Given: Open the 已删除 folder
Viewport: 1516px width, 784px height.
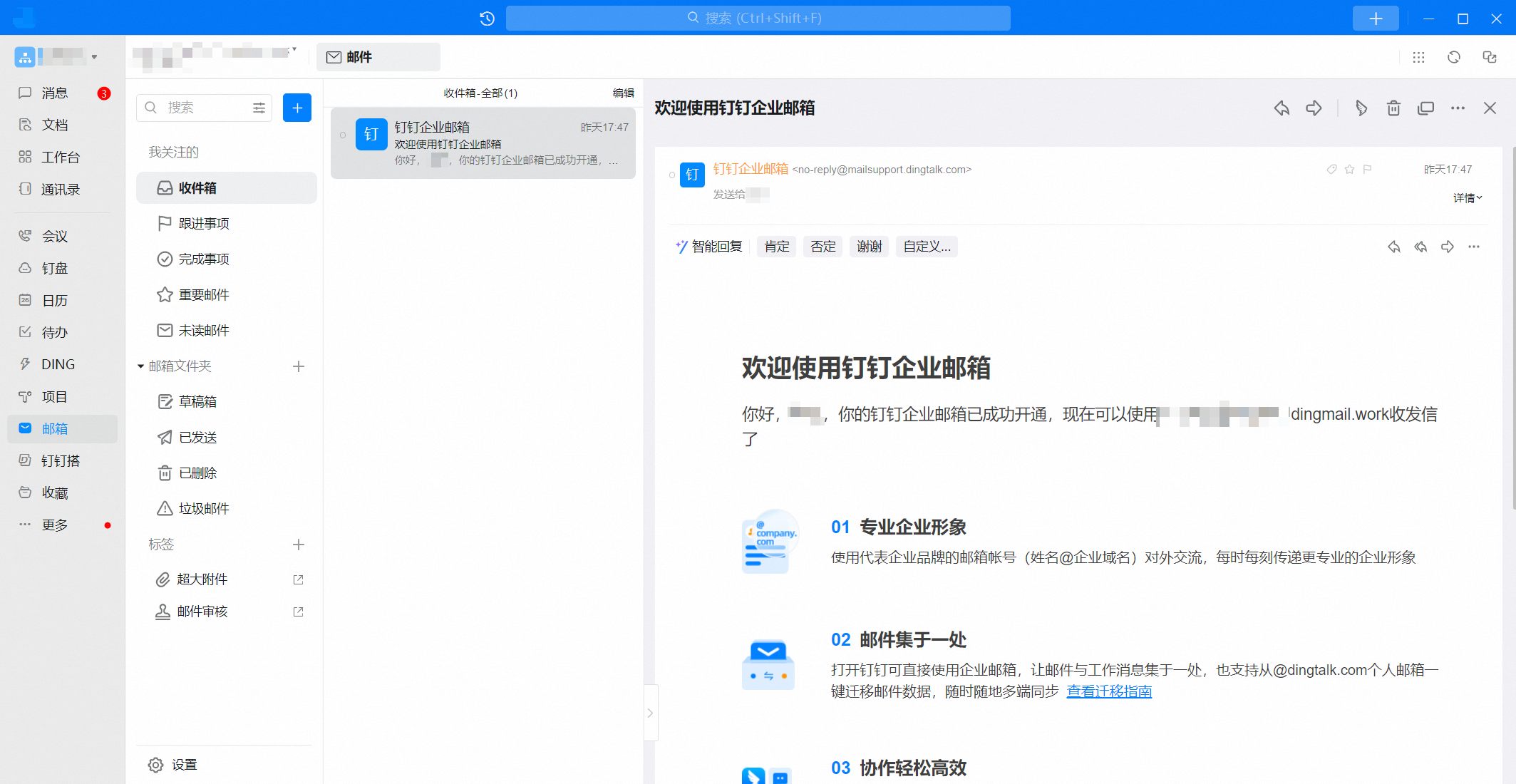Looking at the screenshot, I should click(x=227, y=473).
